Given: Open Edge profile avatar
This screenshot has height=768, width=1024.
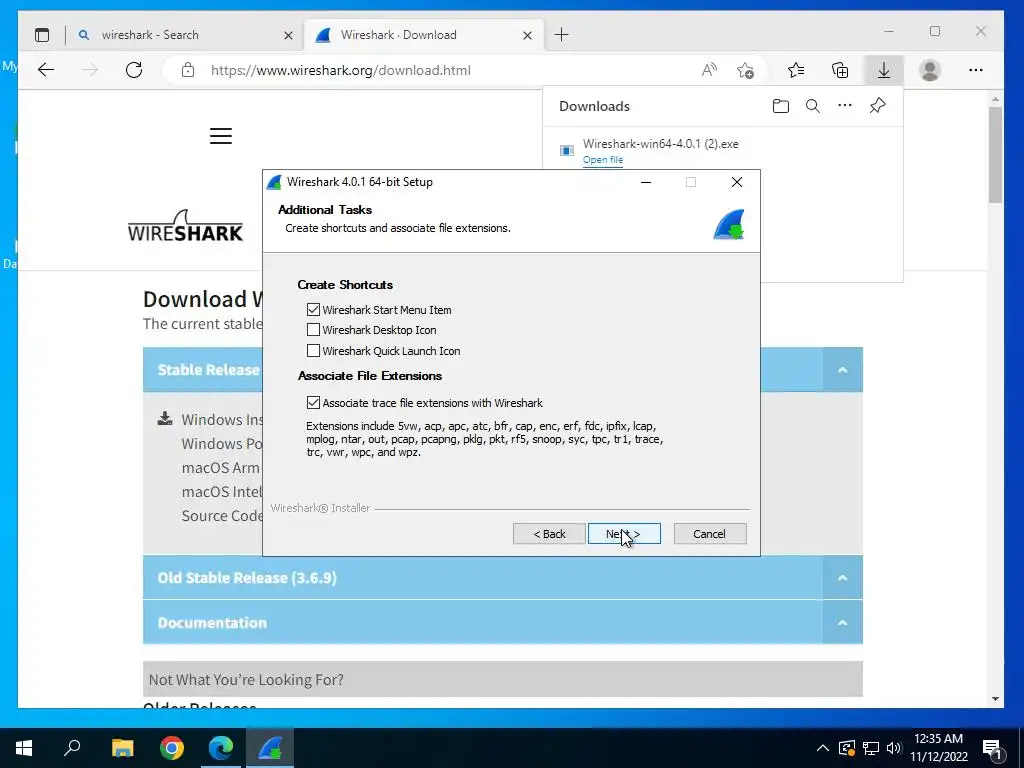Looking at the screenshot, I should (929, 70).
